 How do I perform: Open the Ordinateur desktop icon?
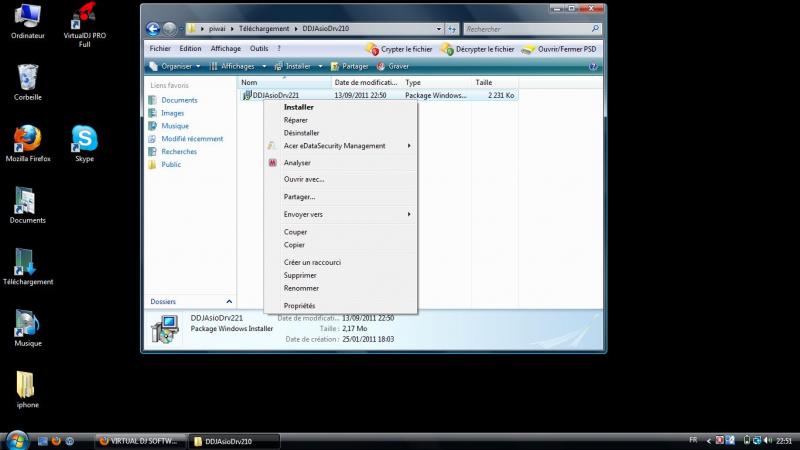pos(28,21)
